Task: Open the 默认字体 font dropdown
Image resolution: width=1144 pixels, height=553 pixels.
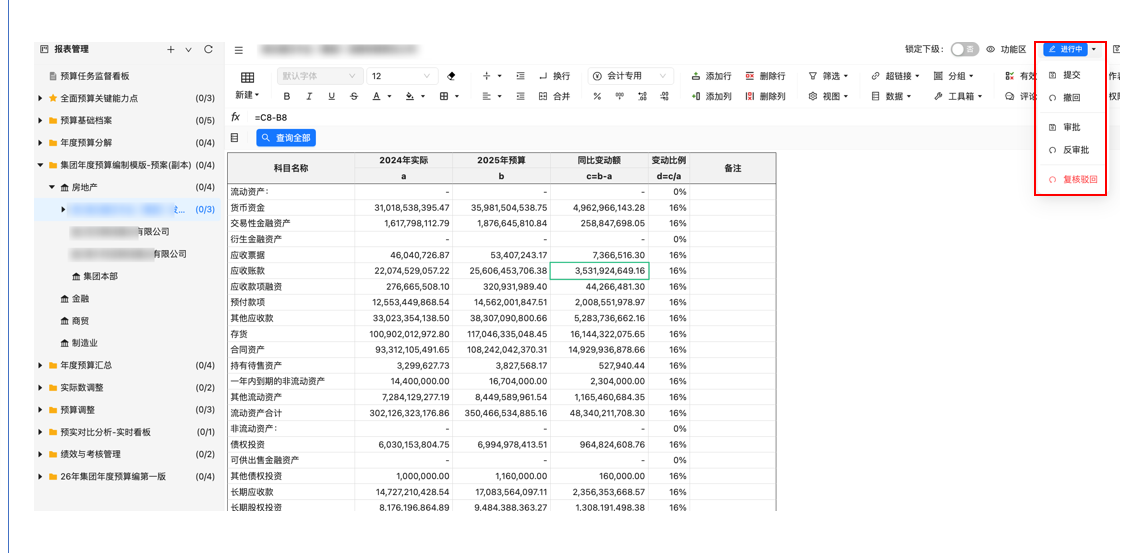Action: (320, 76)
